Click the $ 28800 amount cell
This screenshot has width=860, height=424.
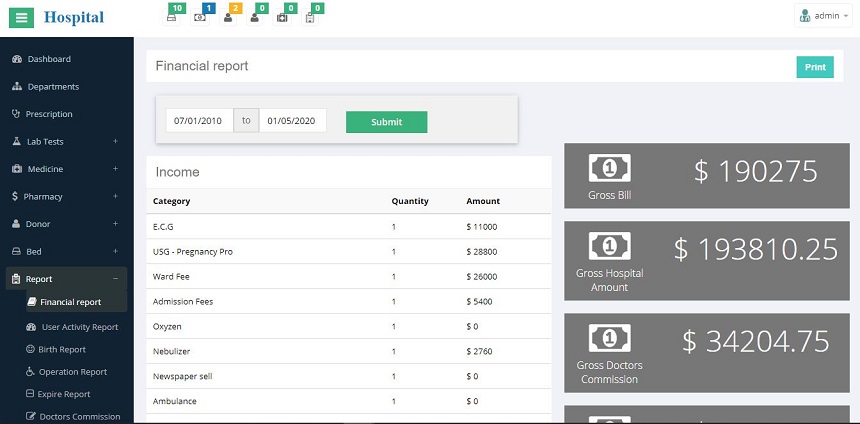point(482,252)
